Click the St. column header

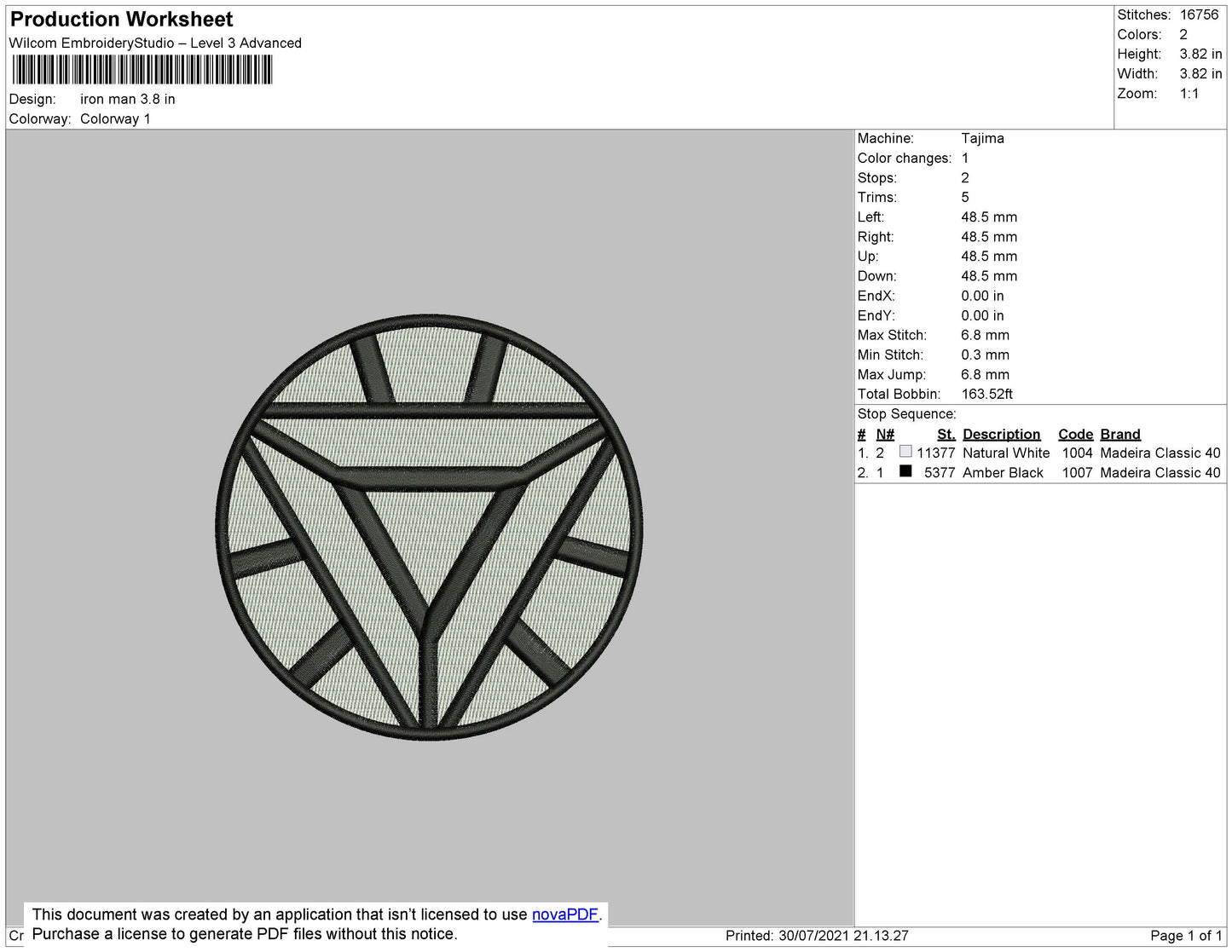point(946,435)
